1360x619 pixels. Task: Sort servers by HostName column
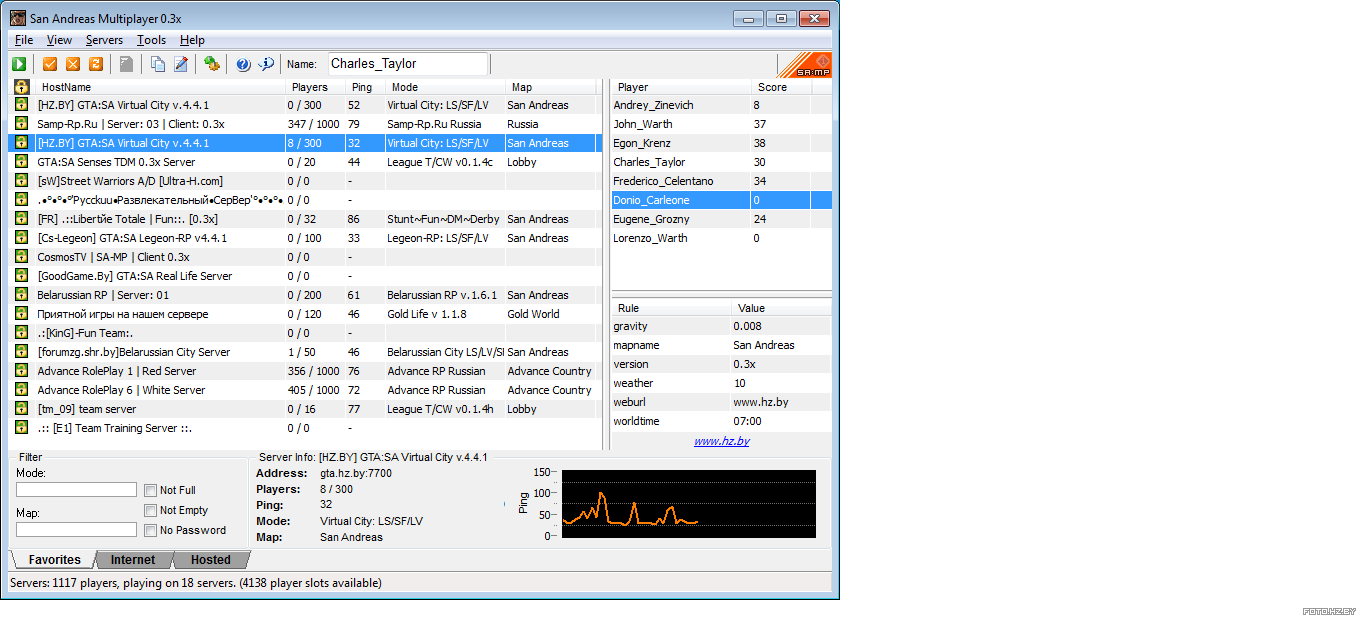(160, 87)
